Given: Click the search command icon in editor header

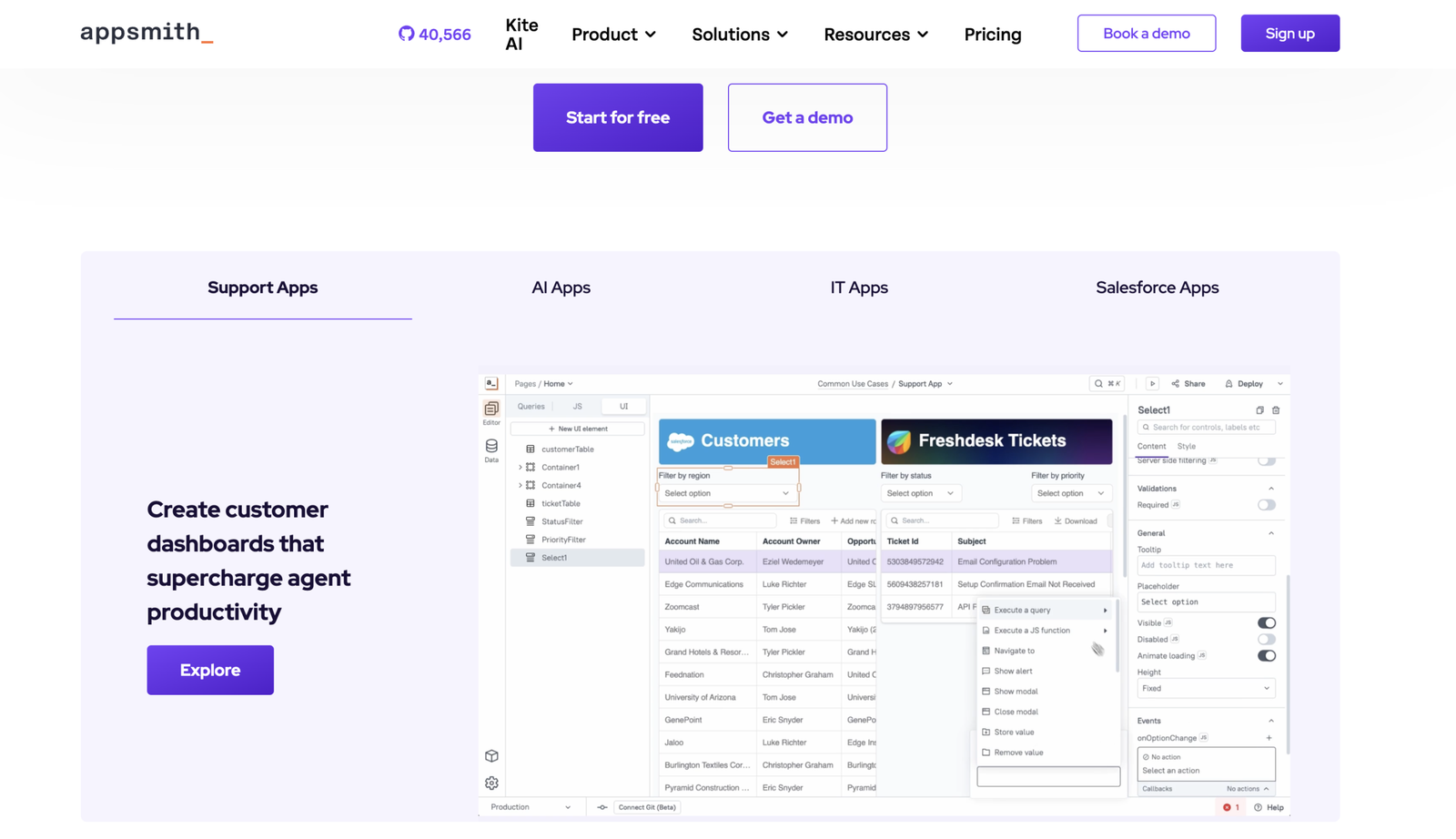Looking at the screenshot, I should click(1098, 384).
